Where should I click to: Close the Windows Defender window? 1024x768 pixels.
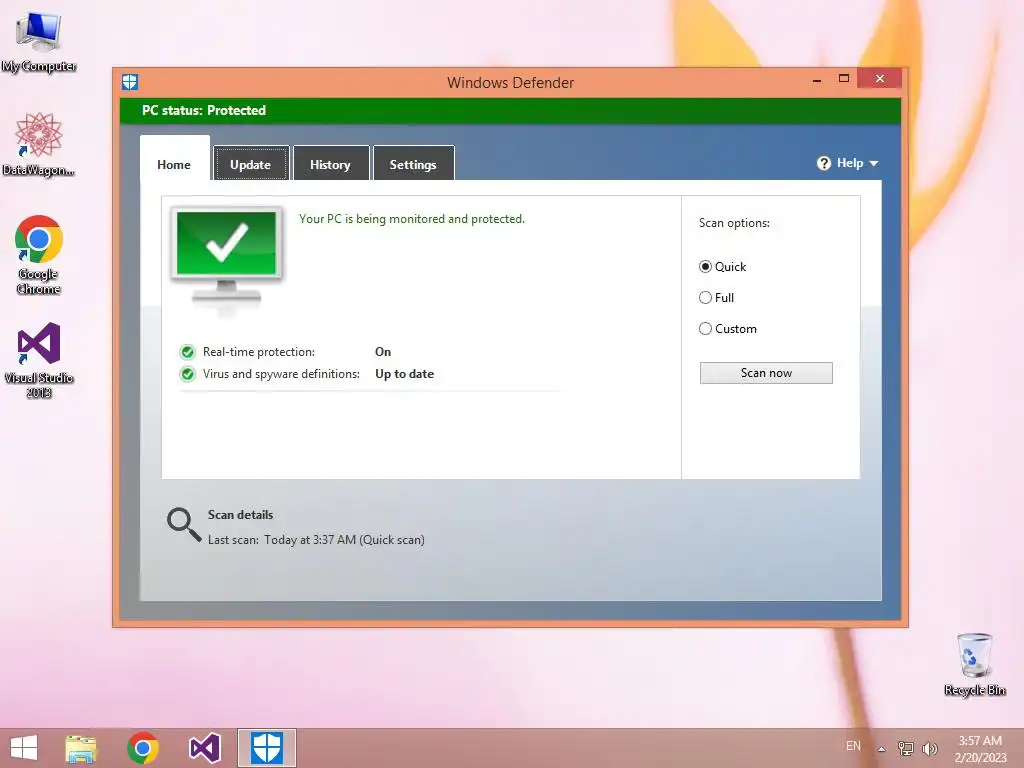[x=880, y=79]
